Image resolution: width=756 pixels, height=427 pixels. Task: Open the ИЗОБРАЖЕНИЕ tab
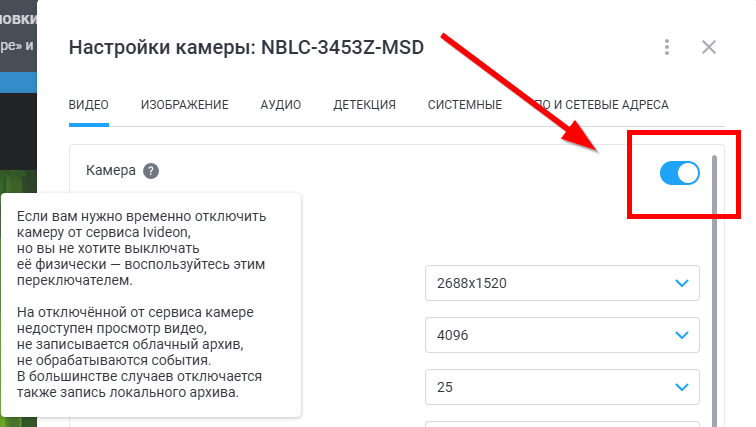(x=185, y=104)
